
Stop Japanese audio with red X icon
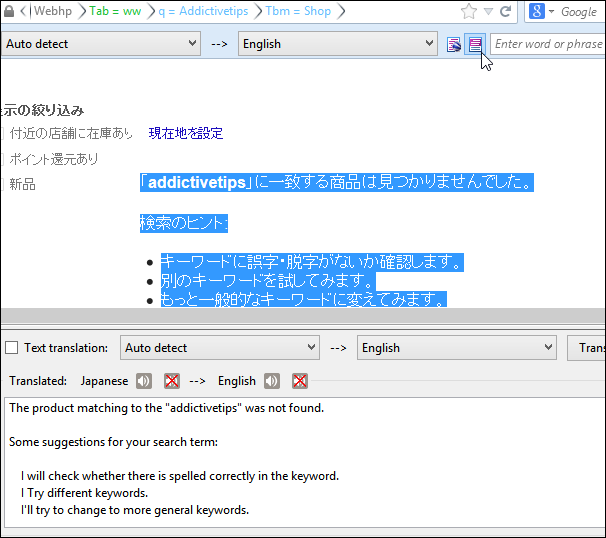[172, 381]
